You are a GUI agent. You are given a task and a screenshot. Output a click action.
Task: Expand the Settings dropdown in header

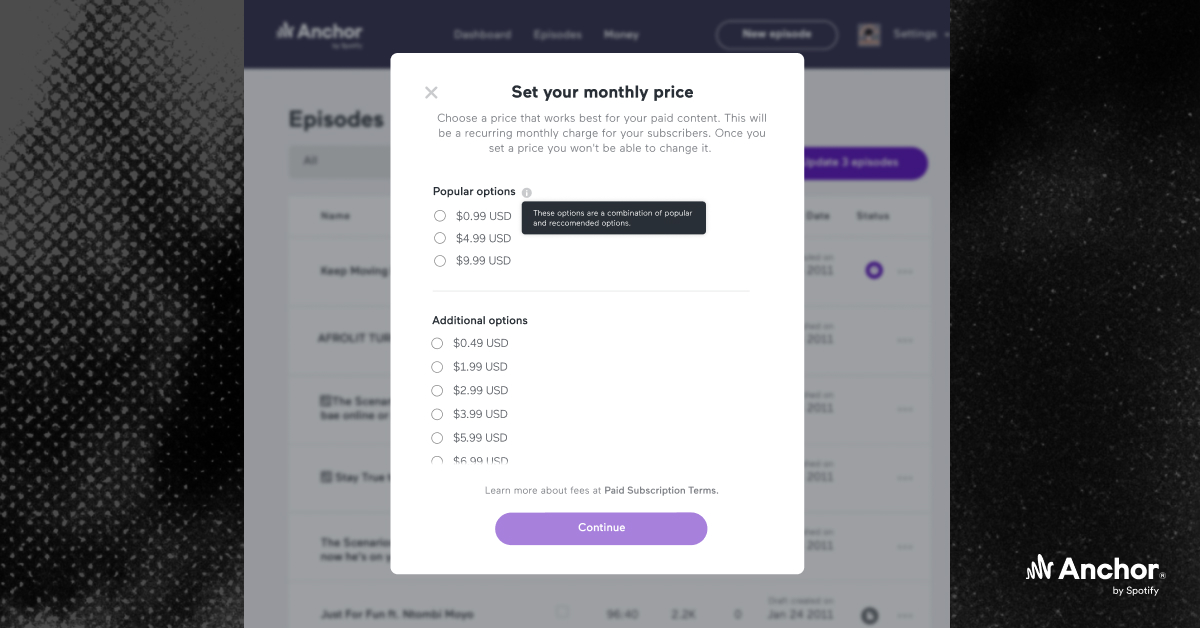pos(920,34)
